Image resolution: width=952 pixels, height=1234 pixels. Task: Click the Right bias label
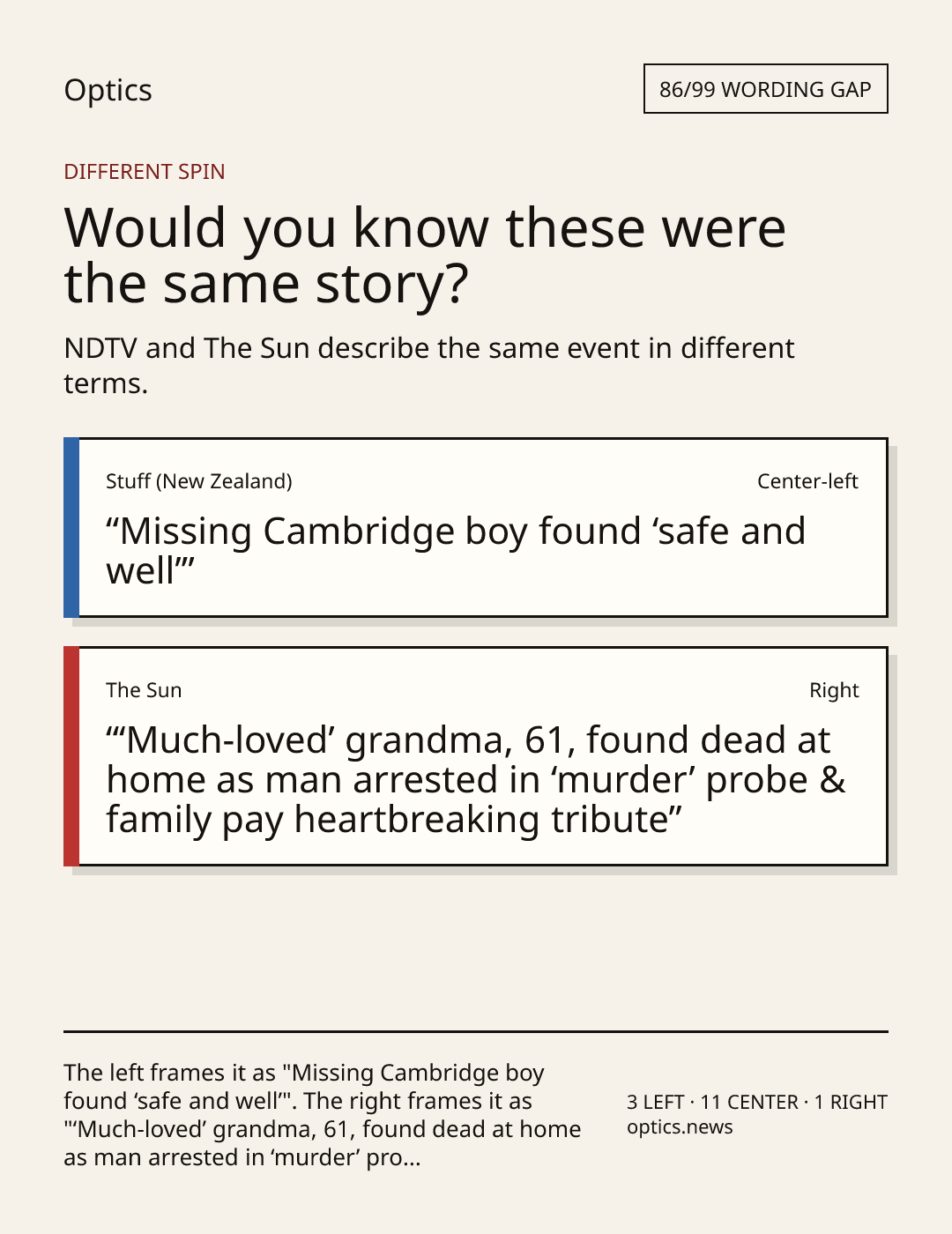[x=834, y=690]
